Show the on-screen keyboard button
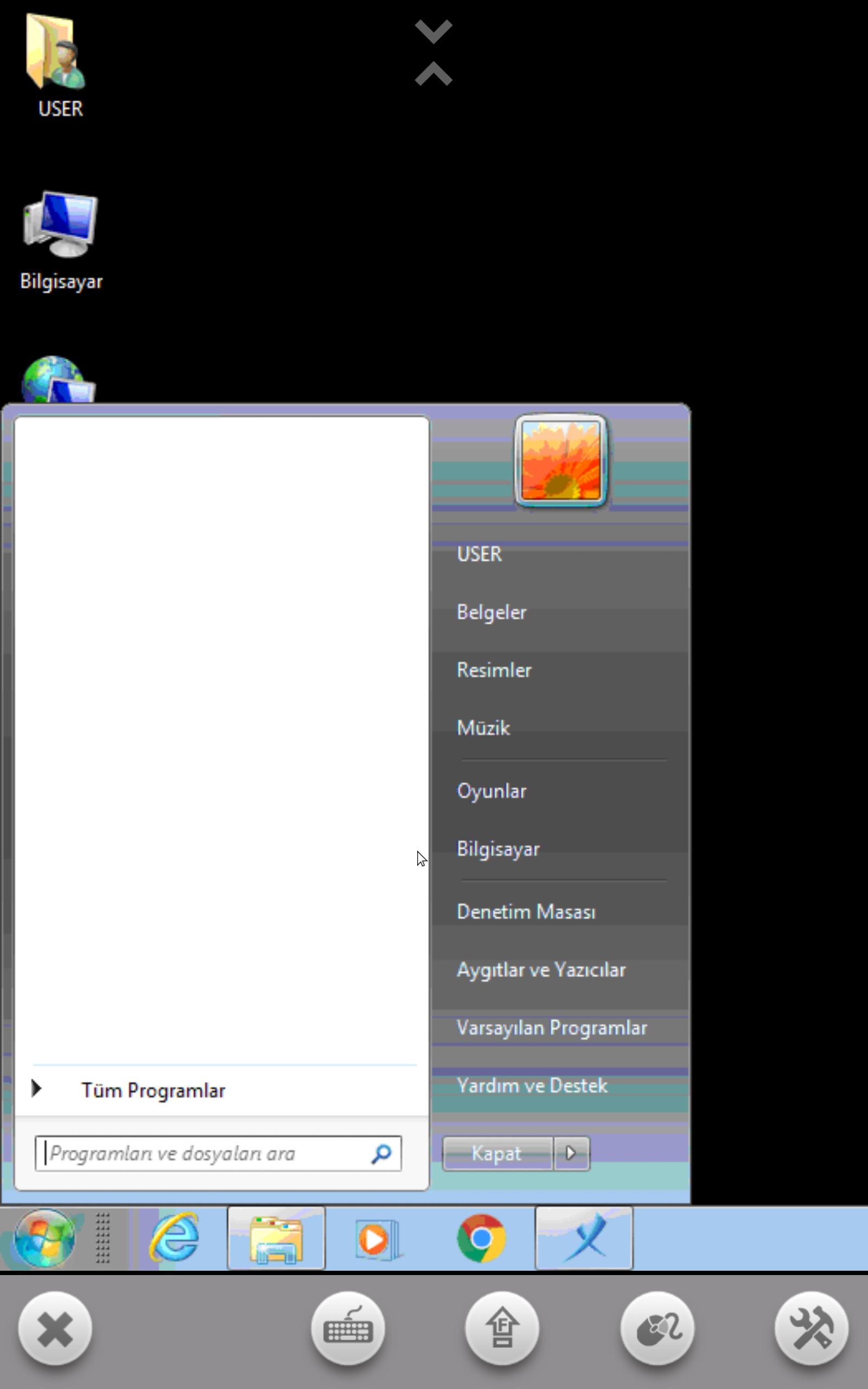This screenshot has height=1389, width=868. [x=348, y=1329]
